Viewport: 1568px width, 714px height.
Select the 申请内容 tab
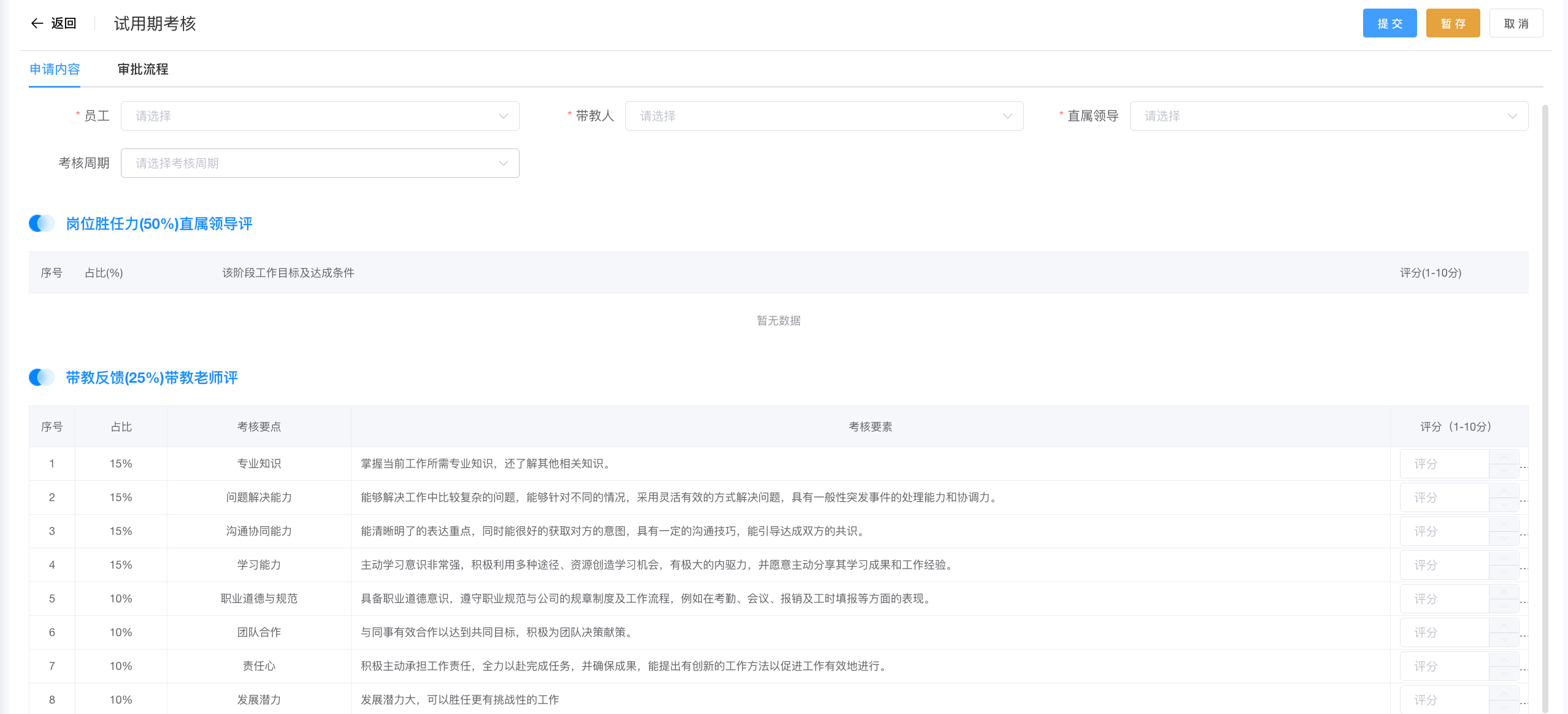click(55, 69)
